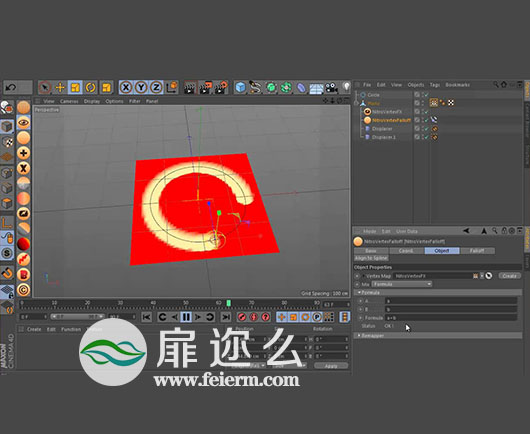The width and height of the screenshot is (530, 434).
Task: Toggle Circle object enable checkmark
Action: (x=426, y=95)
